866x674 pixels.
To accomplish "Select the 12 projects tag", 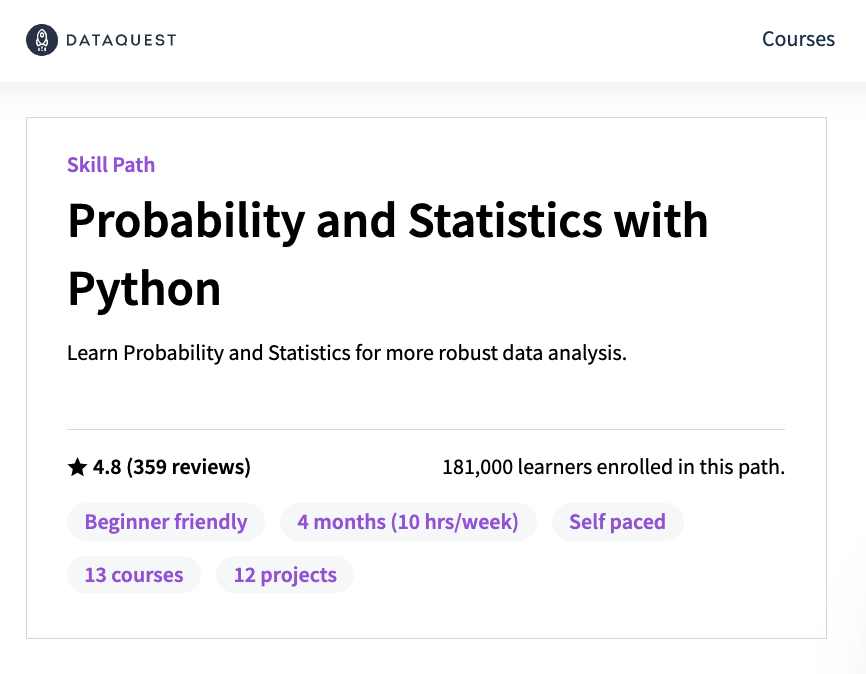I will 285,575.
